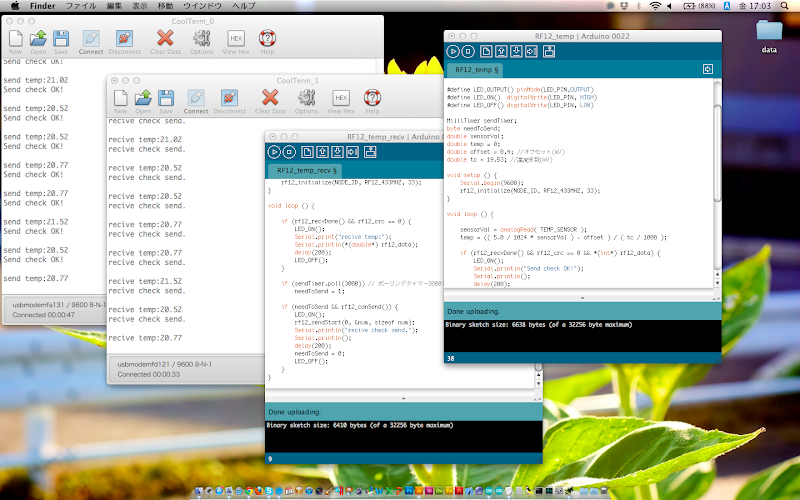This screenshot has height=500, width=800.
Task: Click Open icon in CoolTerm_1 toolbar
Action: tap(143, 98)
